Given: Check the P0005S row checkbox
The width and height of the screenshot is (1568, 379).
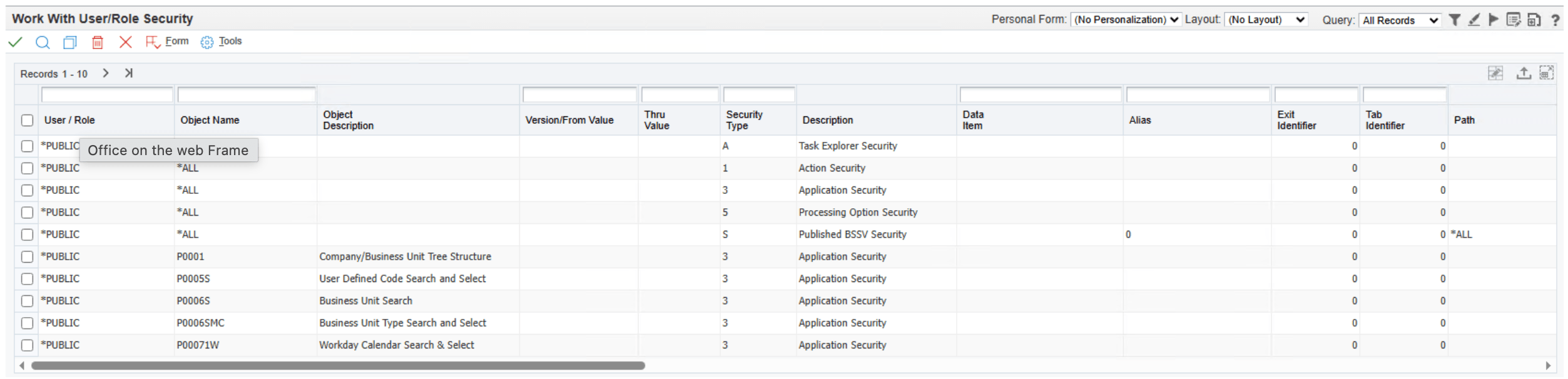Looking at the screenshot, I should [x=27, y=279].
